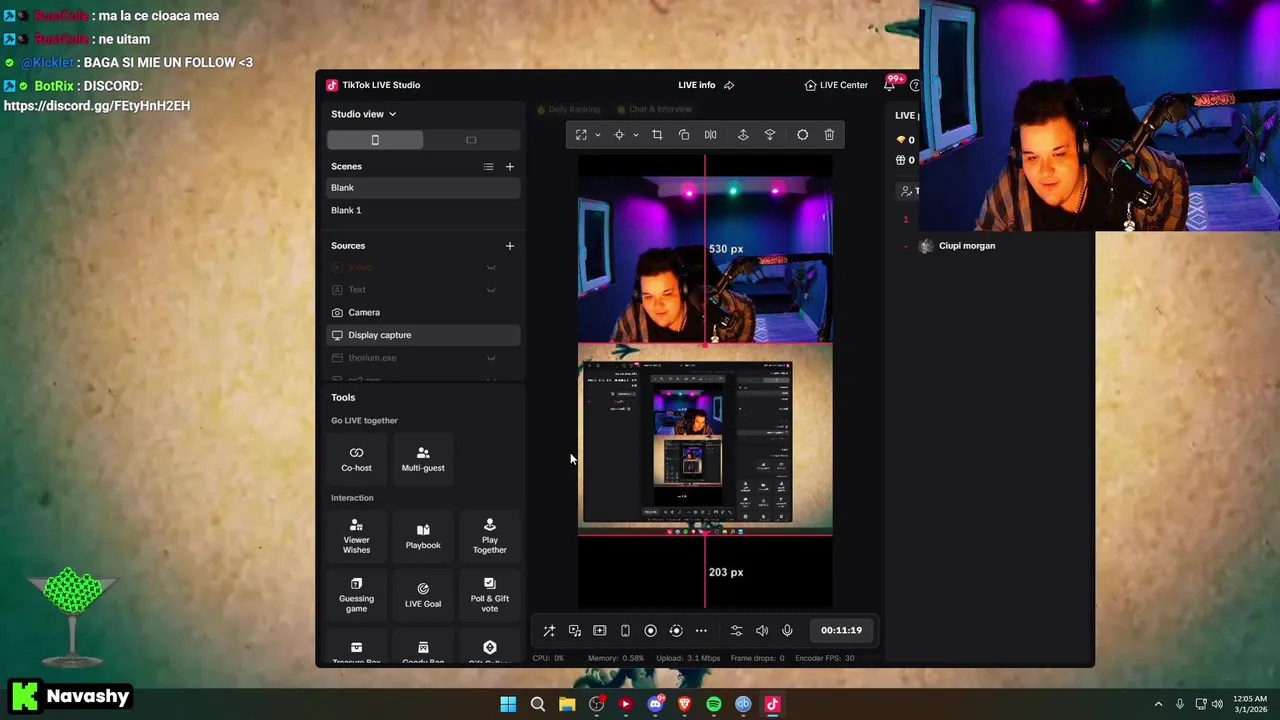1280x720 pixels.
Task: Open Poll & Gift vote tool
Action: point(489,595)
